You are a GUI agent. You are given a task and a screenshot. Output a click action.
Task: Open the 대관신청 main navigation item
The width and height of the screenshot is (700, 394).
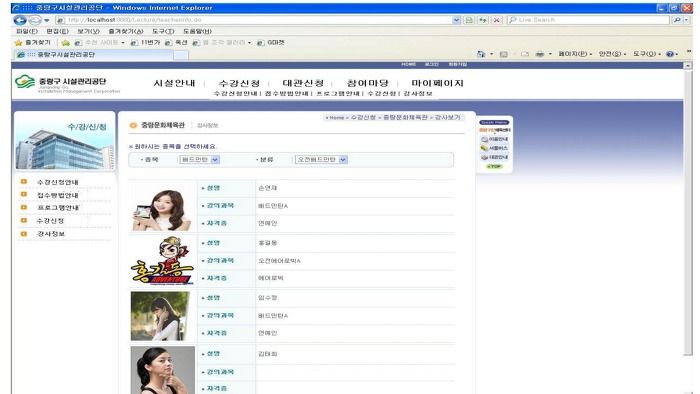pos(303,83)
